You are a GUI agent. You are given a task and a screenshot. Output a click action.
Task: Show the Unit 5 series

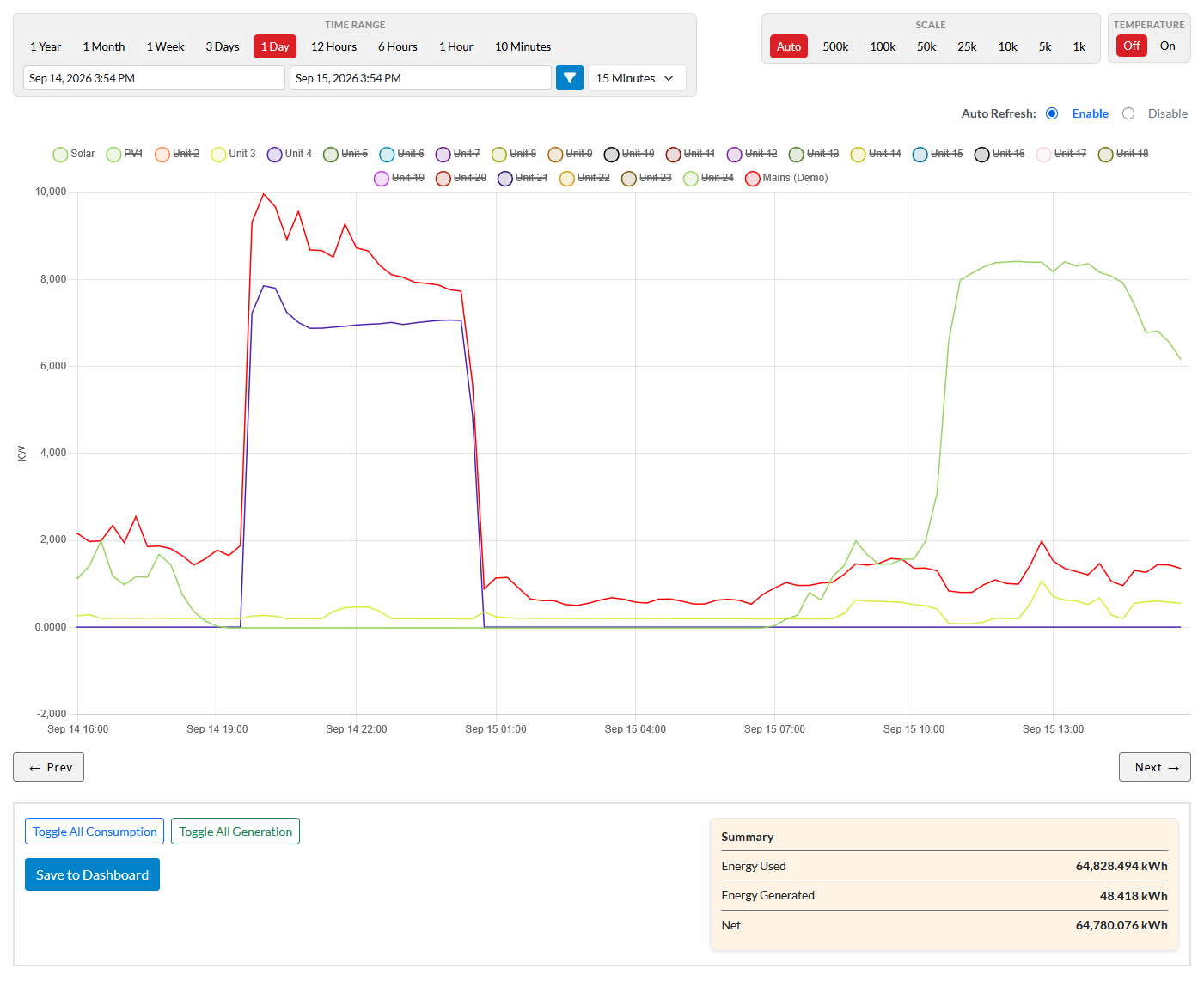(x=345, y=155)
